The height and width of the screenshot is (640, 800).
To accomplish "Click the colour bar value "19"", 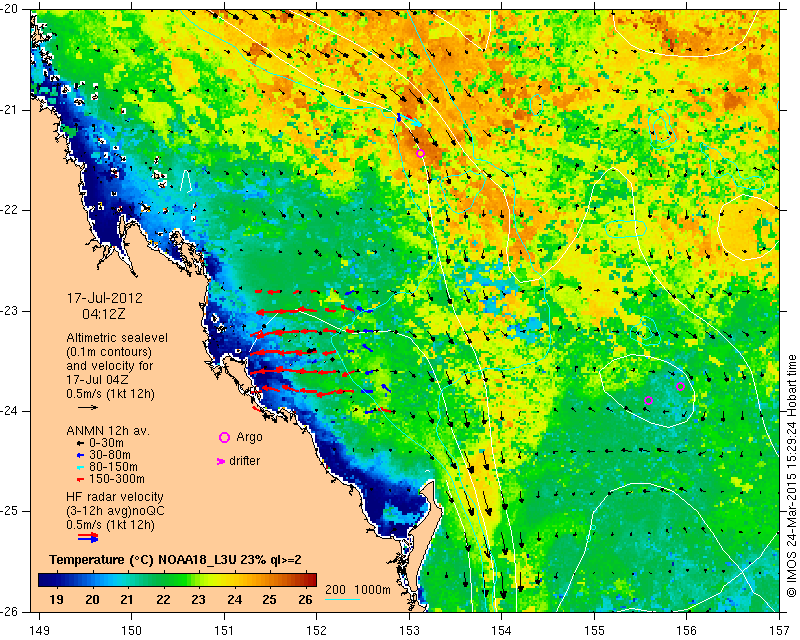I will (56, 600).
